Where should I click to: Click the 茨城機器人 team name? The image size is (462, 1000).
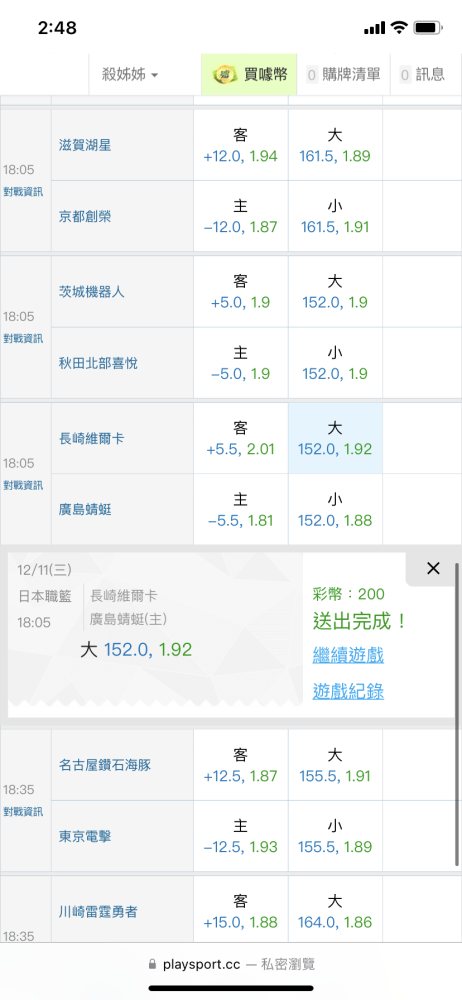tap(92, 292)
